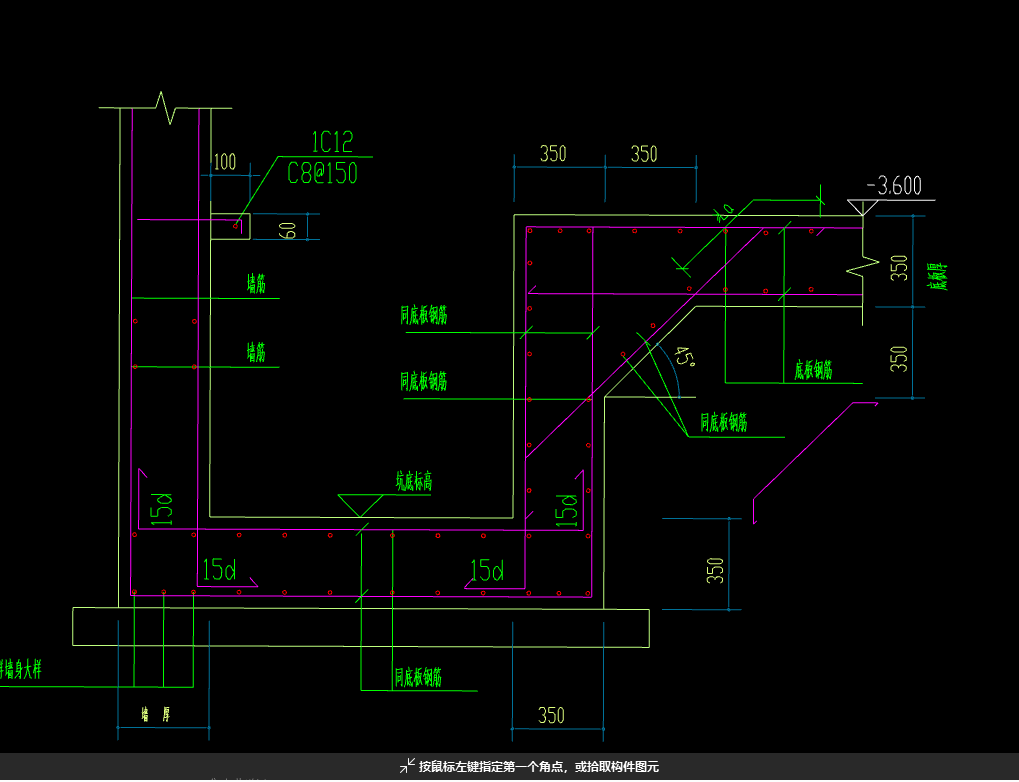Select the upper '墙筋' label

256,283
